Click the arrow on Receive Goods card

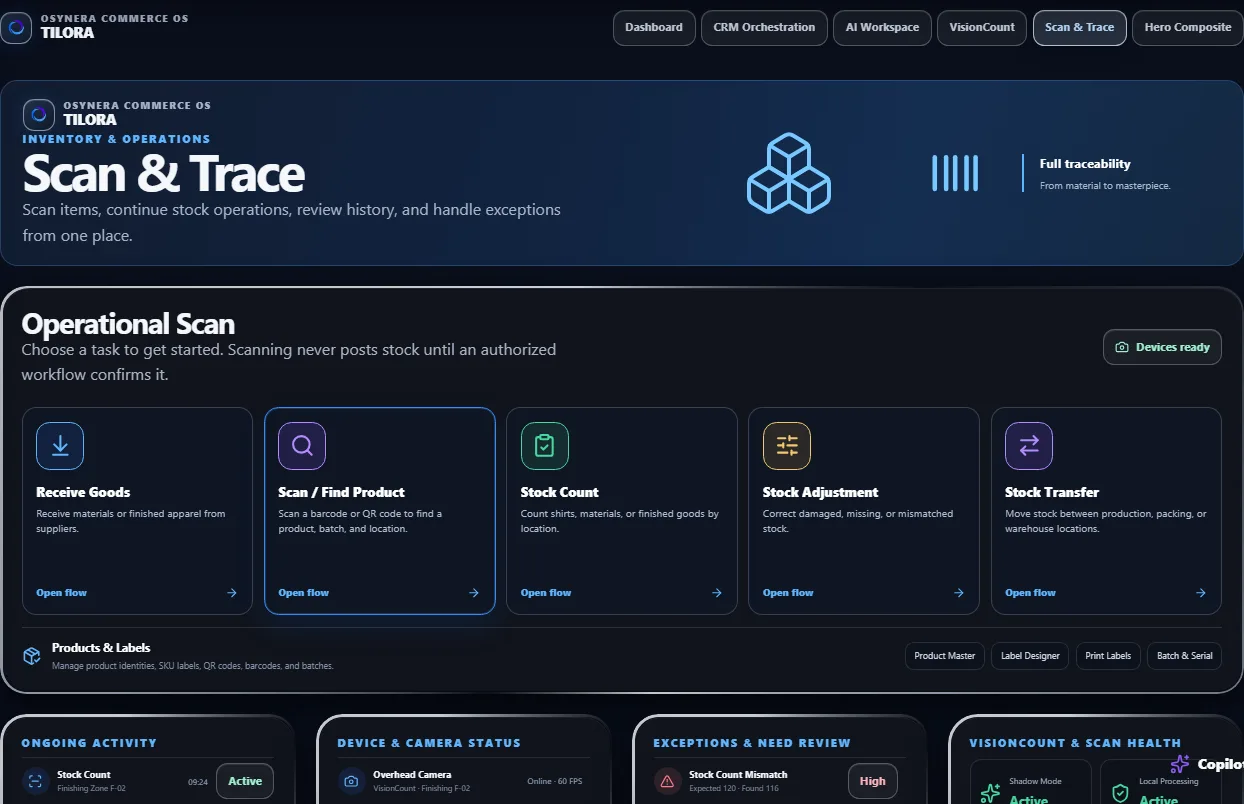tap(232, 593)
